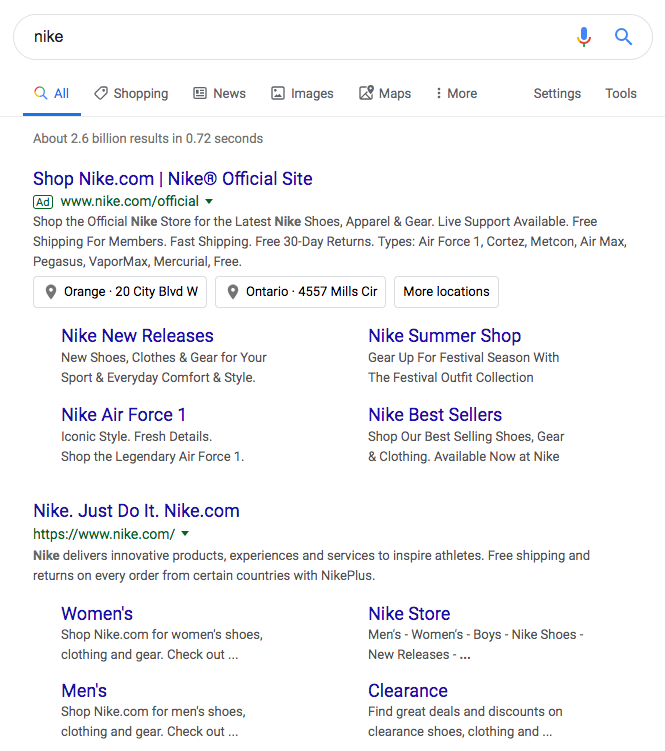Switch to the Shopping tab
665x751 pixels.
tap(131, 93)
